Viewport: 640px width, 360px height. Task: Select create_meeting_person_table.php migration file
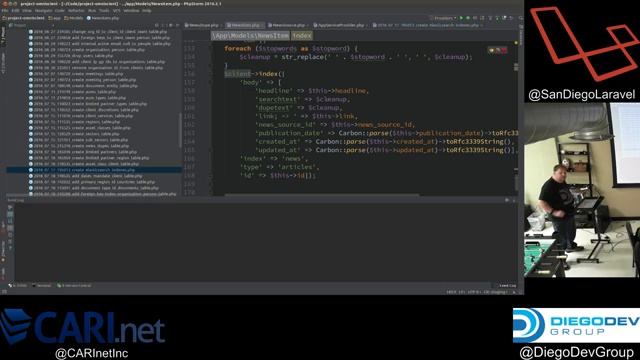point(82,80)
